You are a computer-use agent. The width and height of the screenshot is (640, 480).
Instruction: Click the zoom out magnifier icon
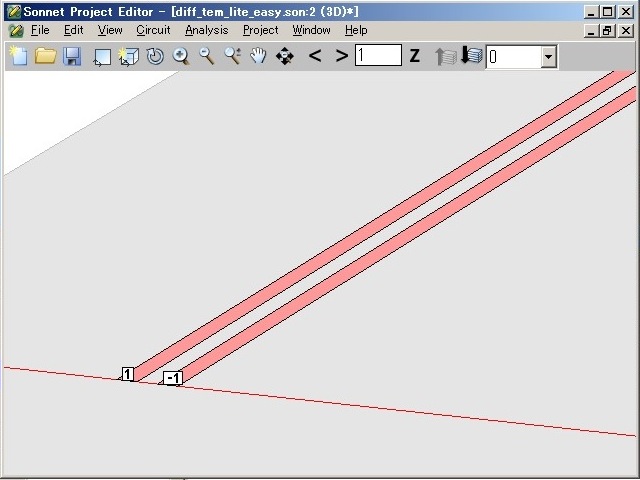(207, 56)
